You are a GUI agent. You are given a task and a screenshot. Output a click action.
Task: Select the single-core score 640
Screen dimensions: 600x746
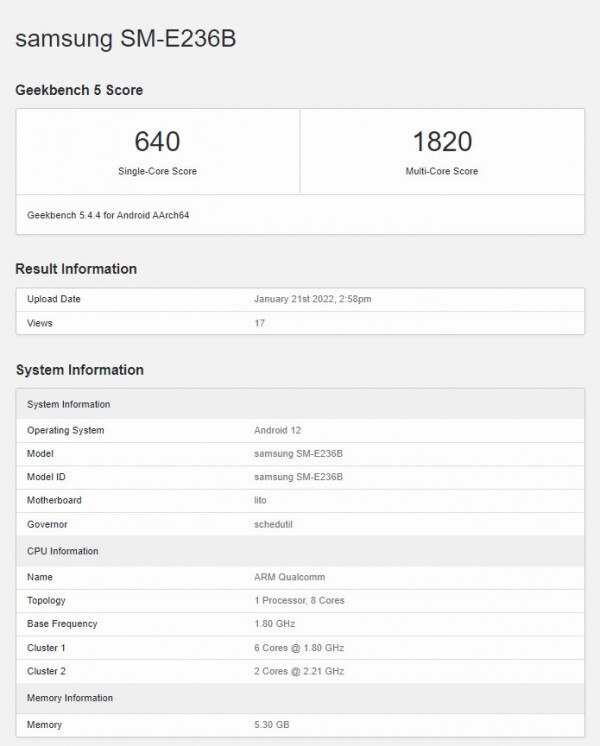[x=157, y=141]
